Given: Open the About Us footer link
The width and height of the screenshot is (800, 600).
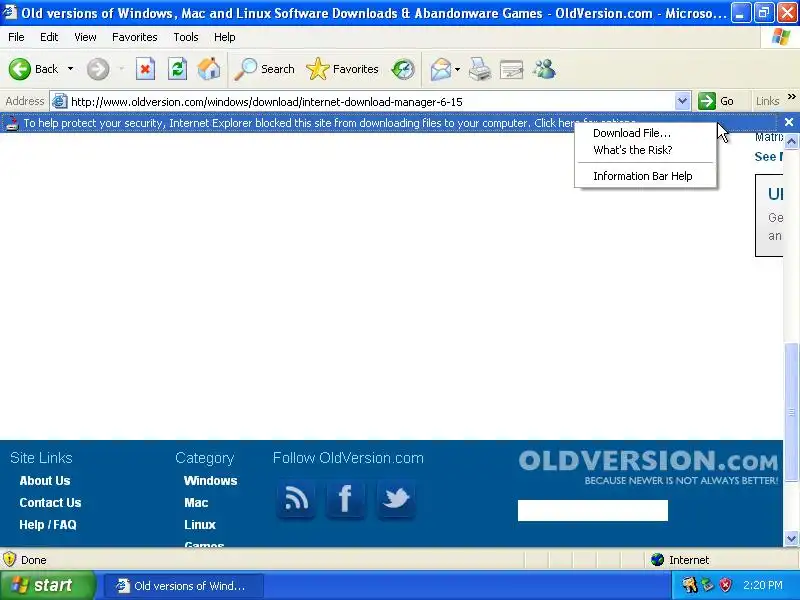Looking at the screenshot, I should pyautogui.click(x=45, y=481).
